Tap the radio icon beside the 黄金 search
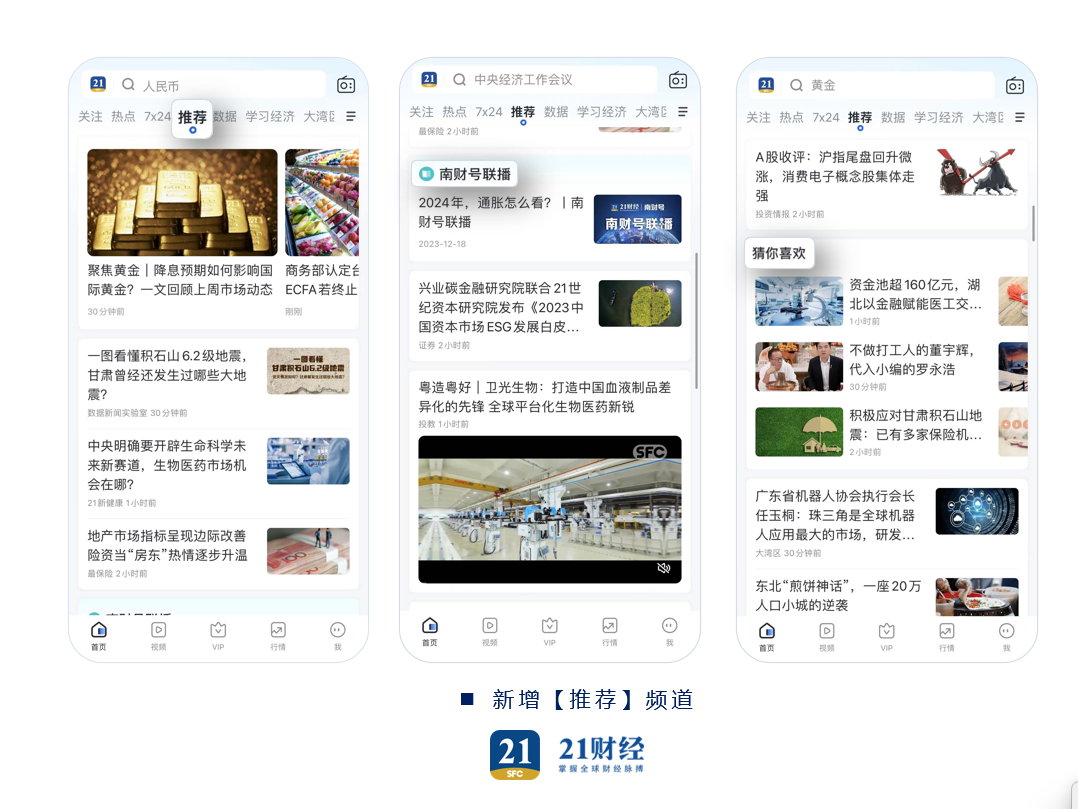The height and width of the screenshot is (809, 1078). [1015, 86]
